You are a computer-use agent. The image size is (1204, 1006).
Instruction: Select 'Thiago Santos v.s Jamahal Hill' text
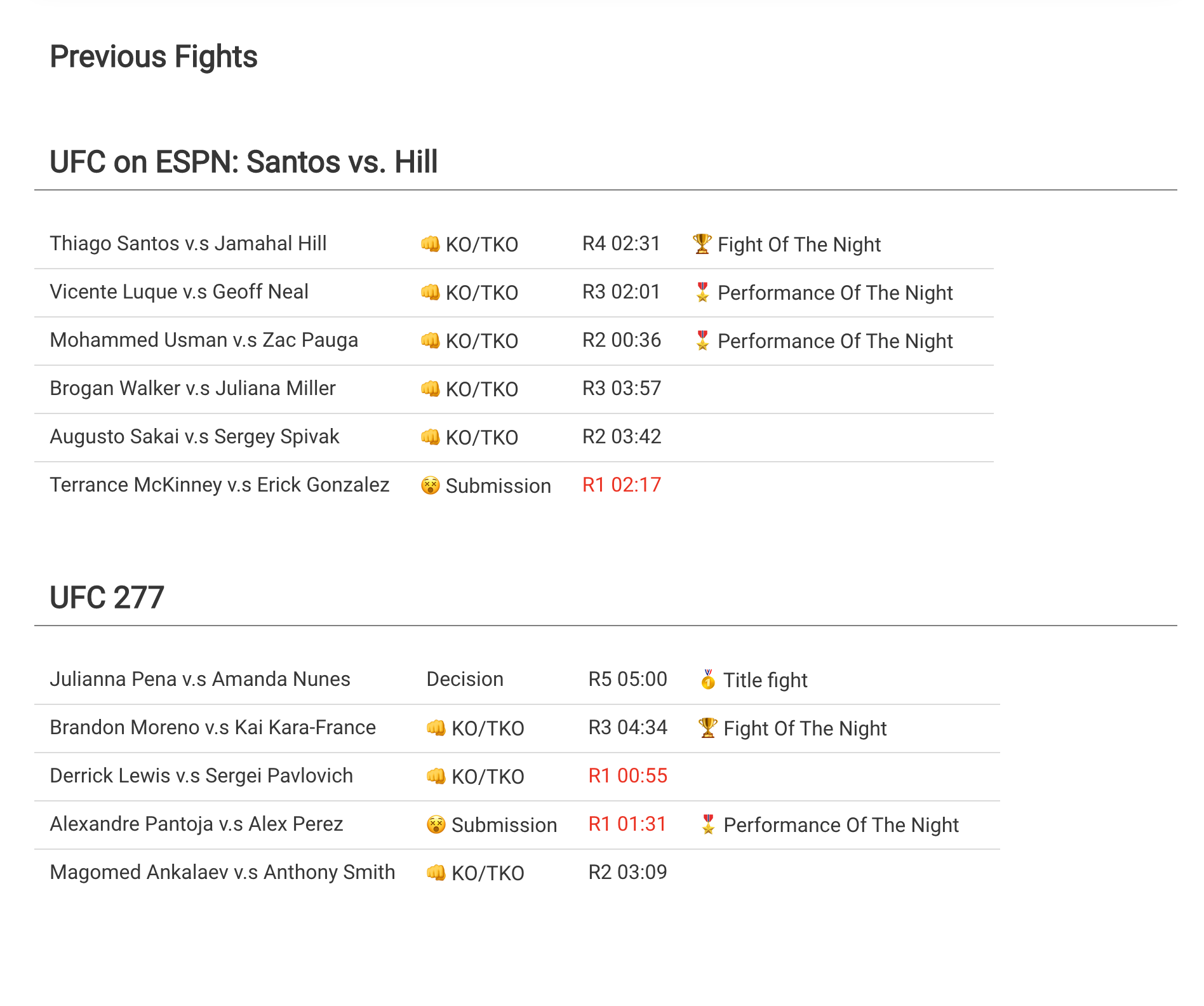point(188,243)
